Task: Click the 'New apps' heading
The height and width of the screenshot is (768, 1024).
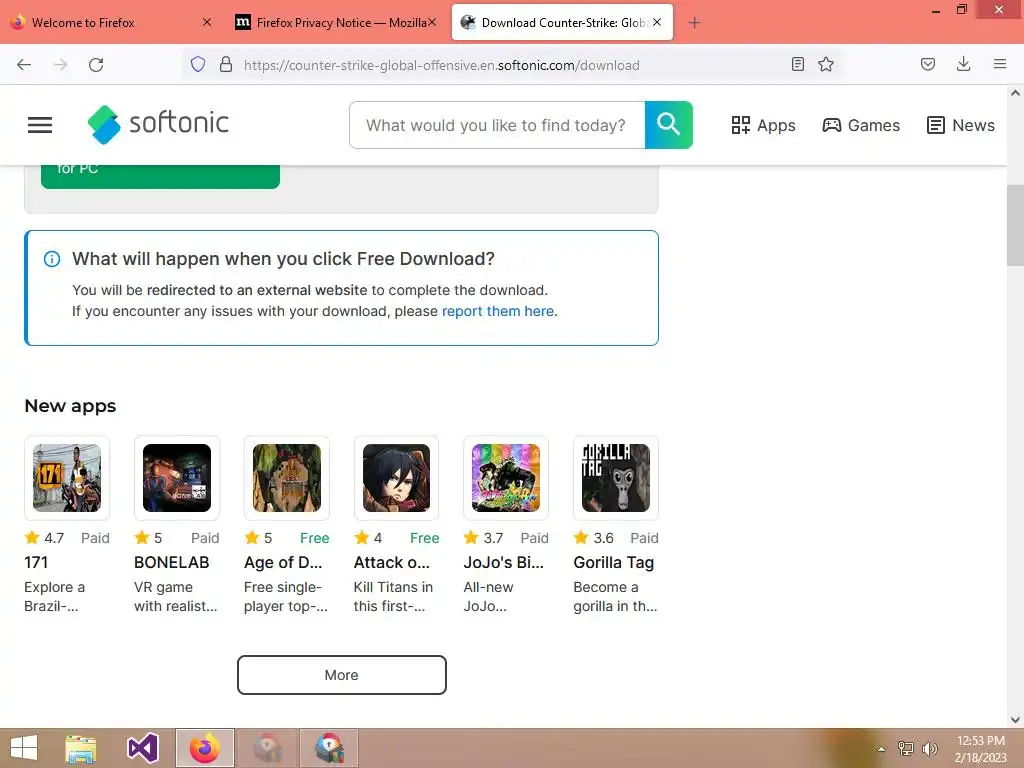Action: click(70, 406)
